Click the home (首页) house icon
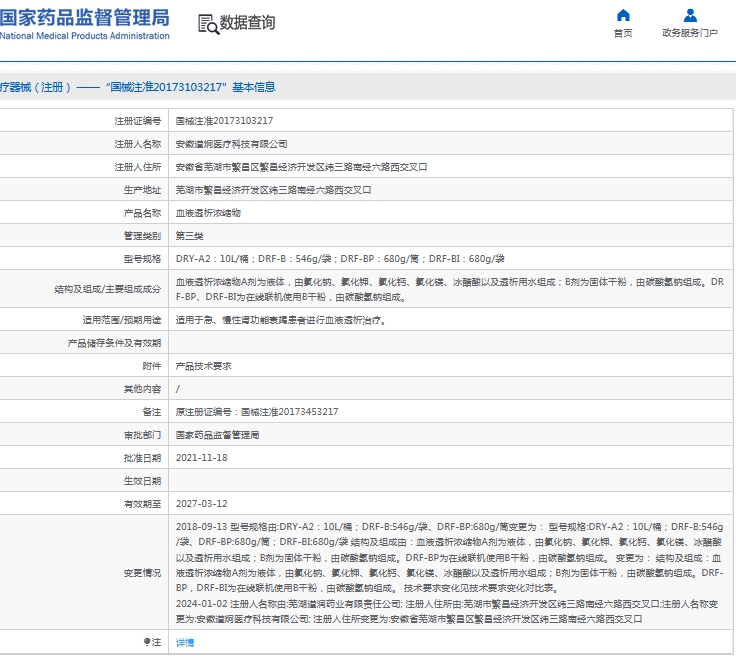The image size is (736, 657). coord(623,15)
